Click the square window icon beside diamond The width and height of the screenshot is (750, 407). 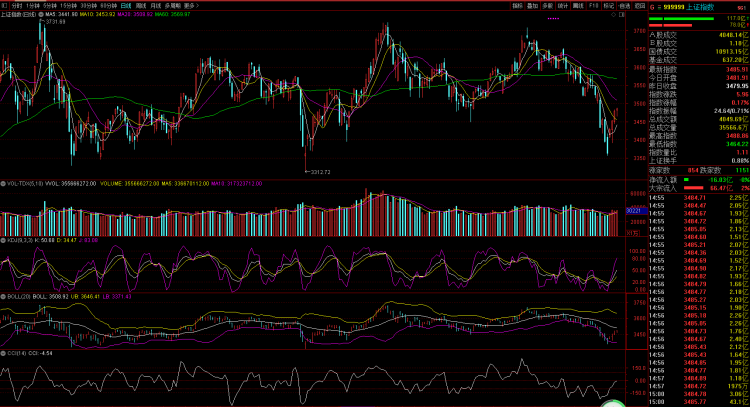click(622, 15)
